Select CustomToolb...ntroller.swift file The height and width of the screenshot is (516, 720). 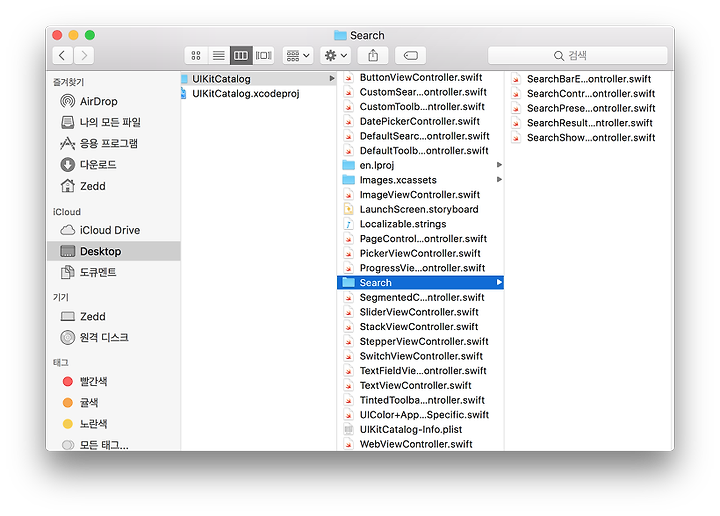pos(420,107)
